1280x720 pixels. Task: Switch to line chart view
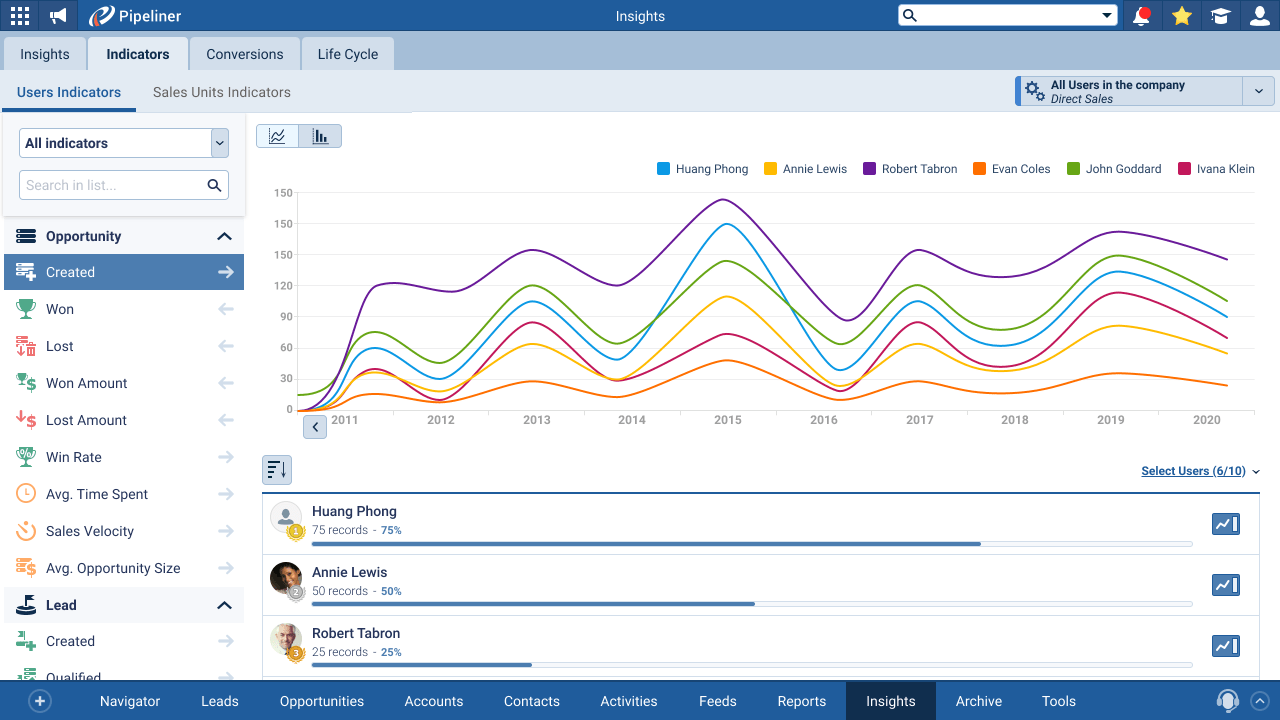(x=278, y=136)
